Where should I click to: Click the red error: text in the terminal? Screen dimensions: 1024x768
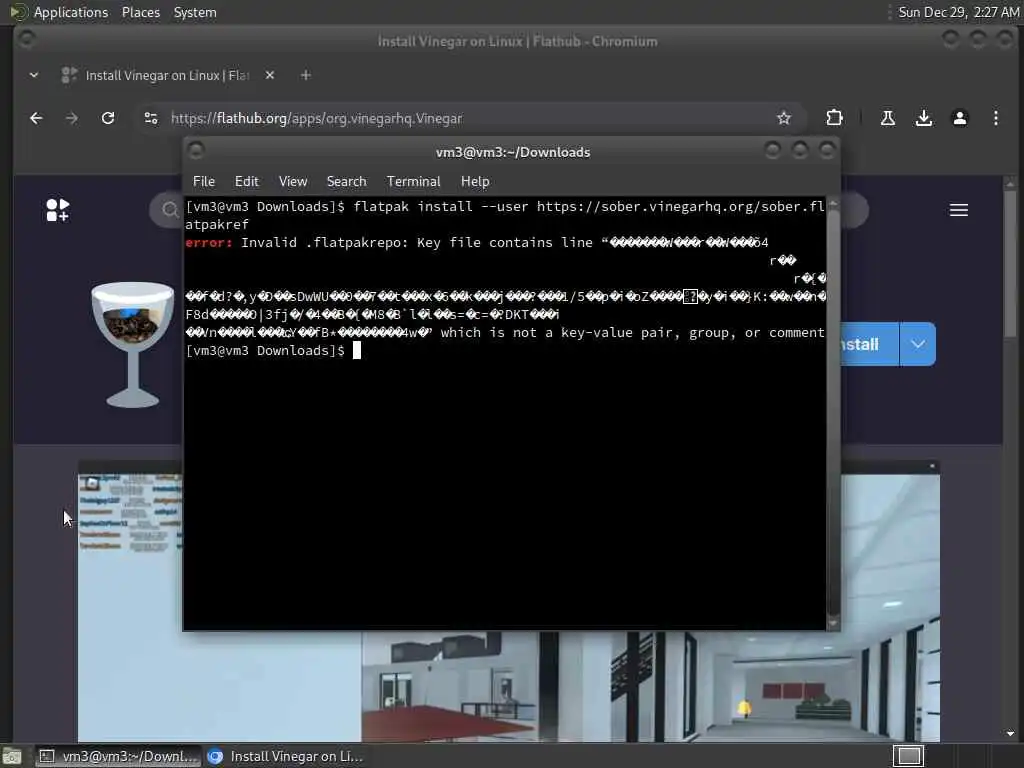pyautogui.click(x=208, y=243)
